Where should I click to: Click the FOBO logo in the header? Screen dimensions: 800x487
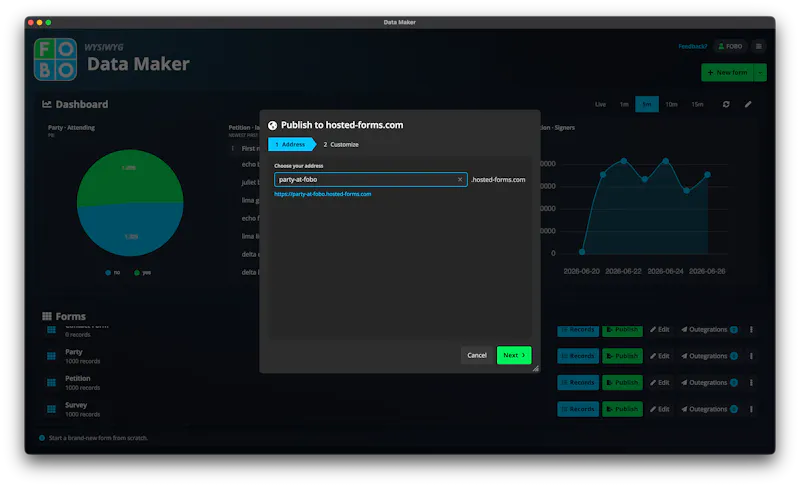[56, 60]
